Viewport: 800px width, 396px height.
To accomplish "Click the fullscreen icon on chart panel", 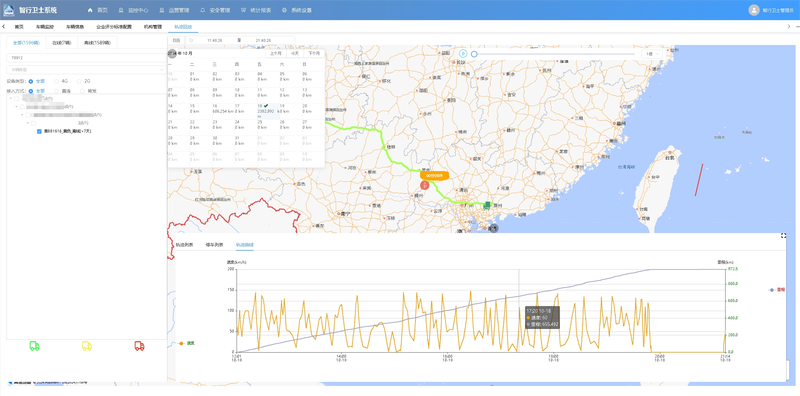I will [x=784, y=235].
